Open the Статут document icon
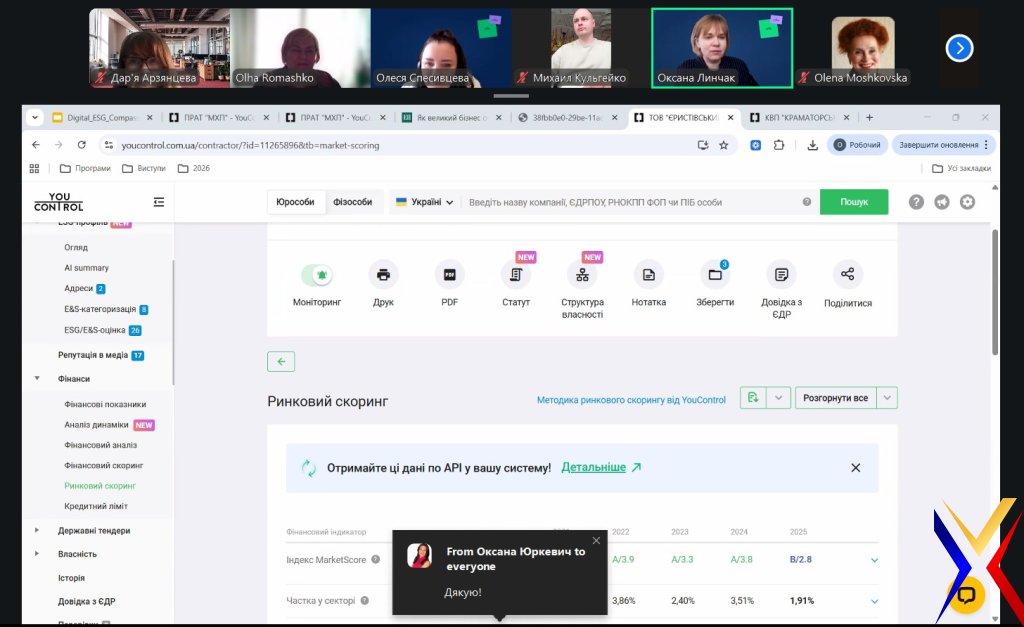This screenshot has height=627, width=1024. click(x=516, y=275)
